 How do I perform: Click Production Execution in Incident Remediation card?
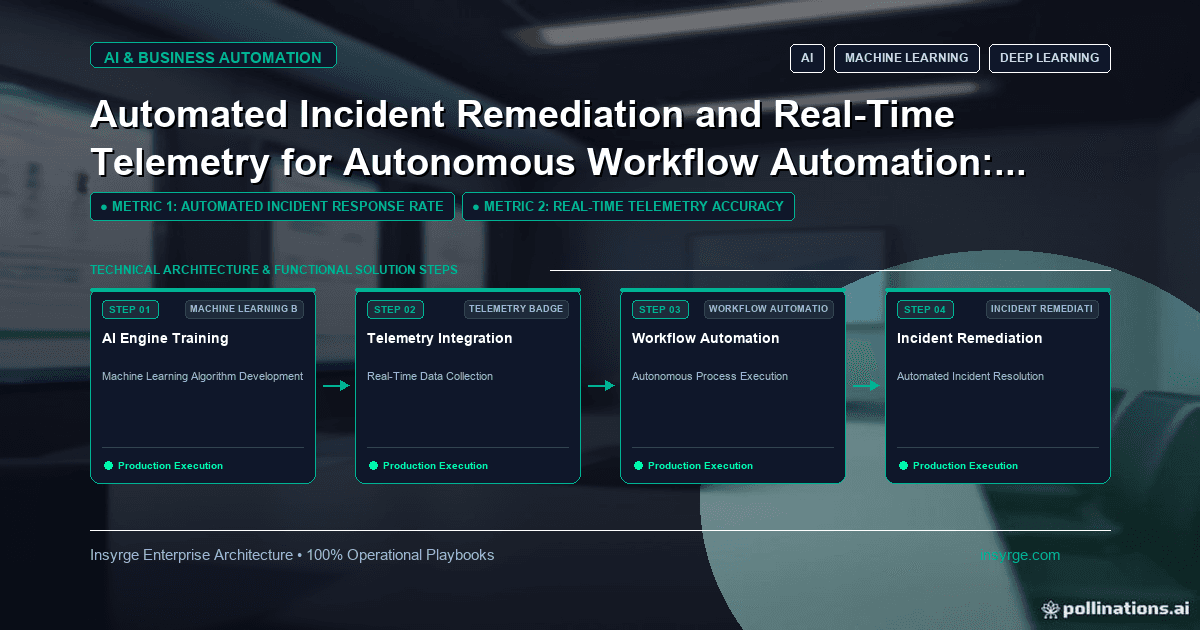pyautogui.click(x=965, y=466)
